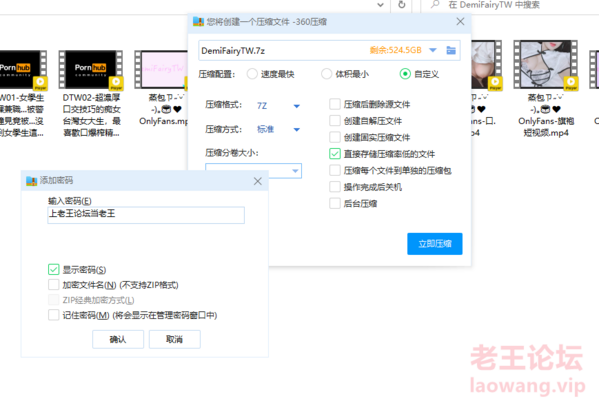Uncheck 直接存储压缩率低的文件 option
Image resolution: width=599 pixels, height=403 pixels.
pos(335,154)
